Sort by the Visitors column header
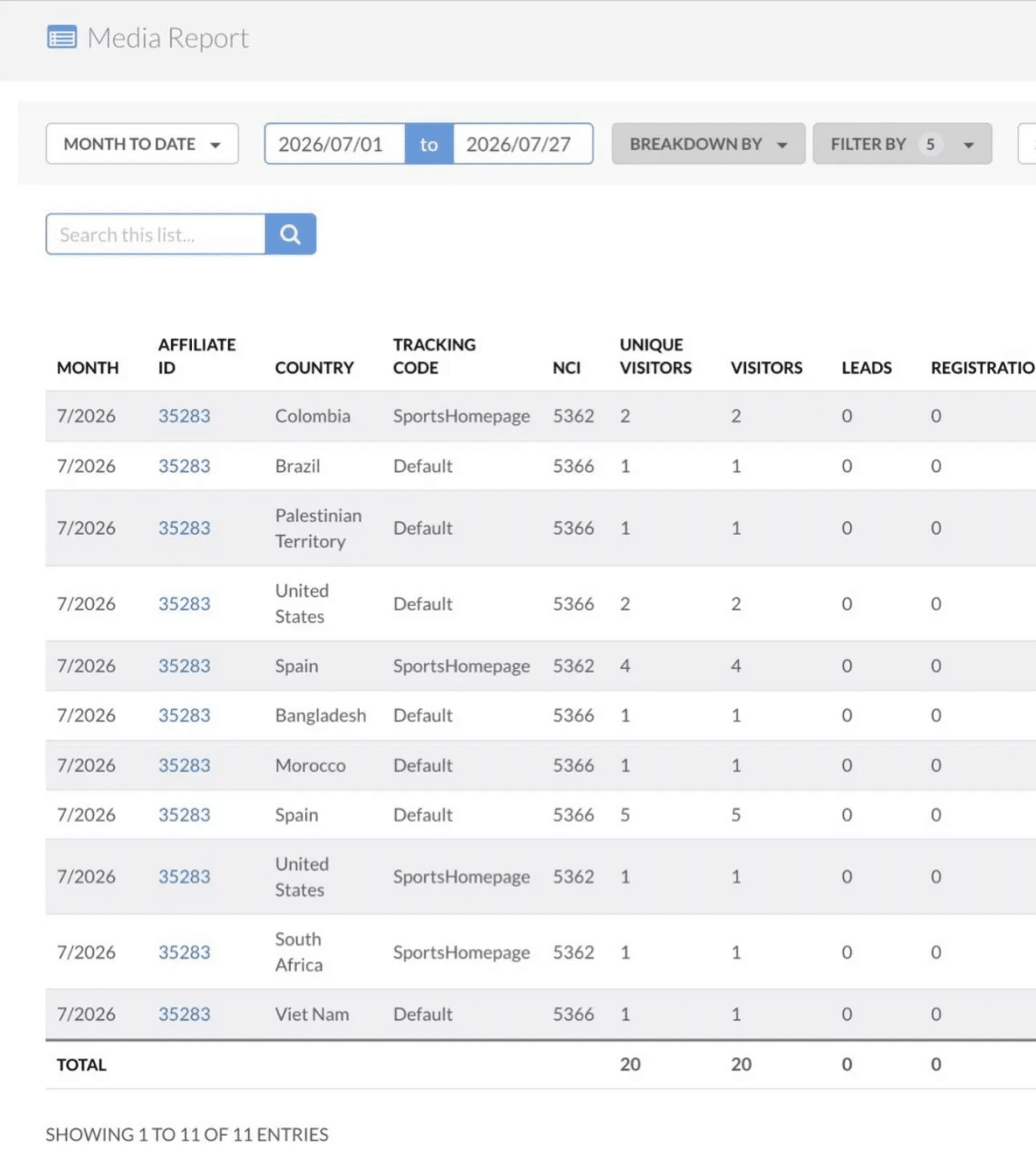Screen dimensions: 1036x1152 (766, 368)
